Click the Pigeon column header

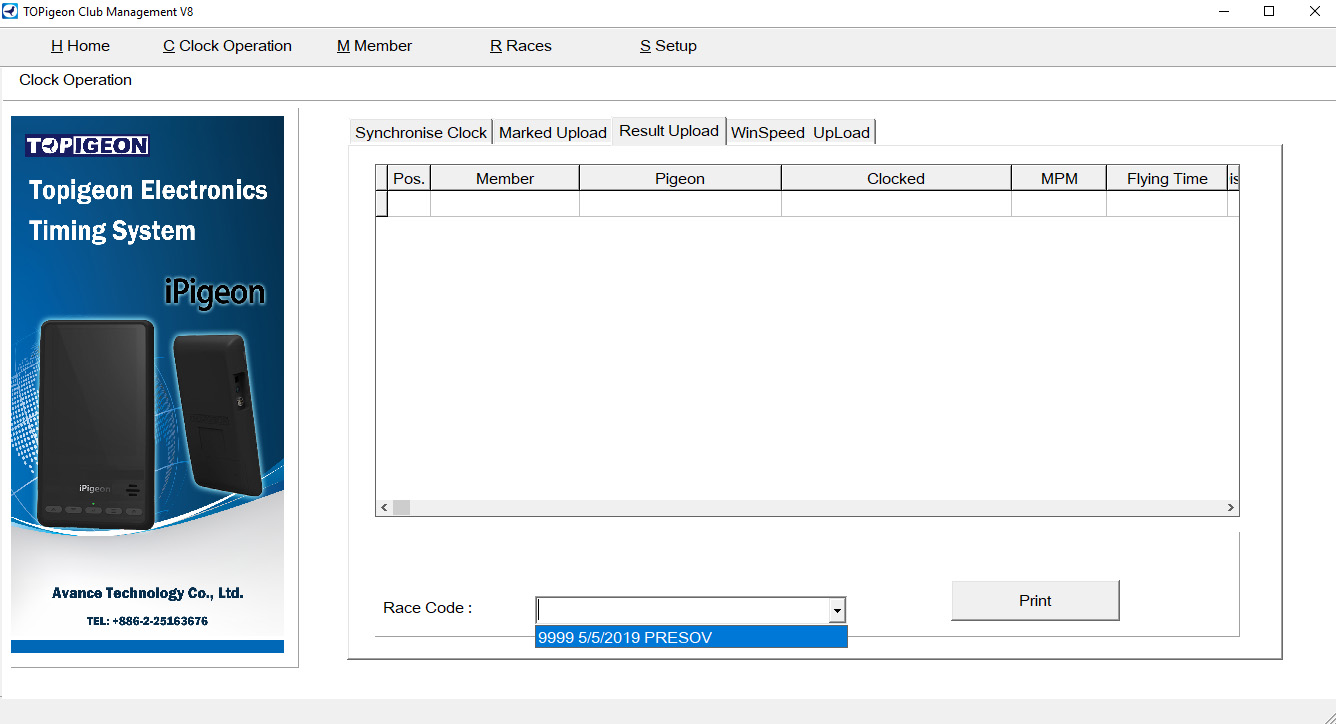click(x=680, y=179)
